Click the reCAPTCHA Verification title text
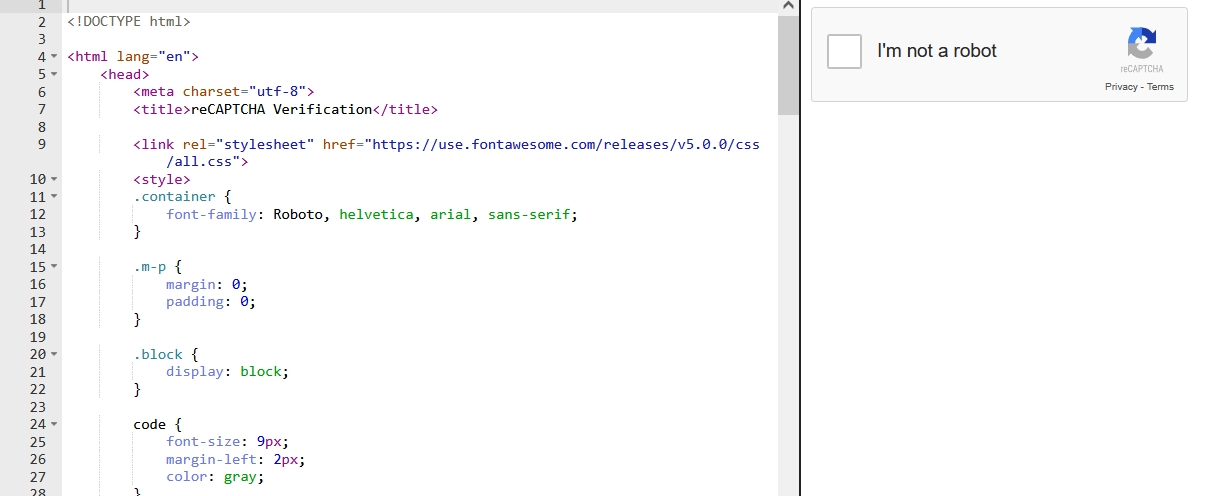This screenshot has height=496, width=1209. (x=281, y=109)
